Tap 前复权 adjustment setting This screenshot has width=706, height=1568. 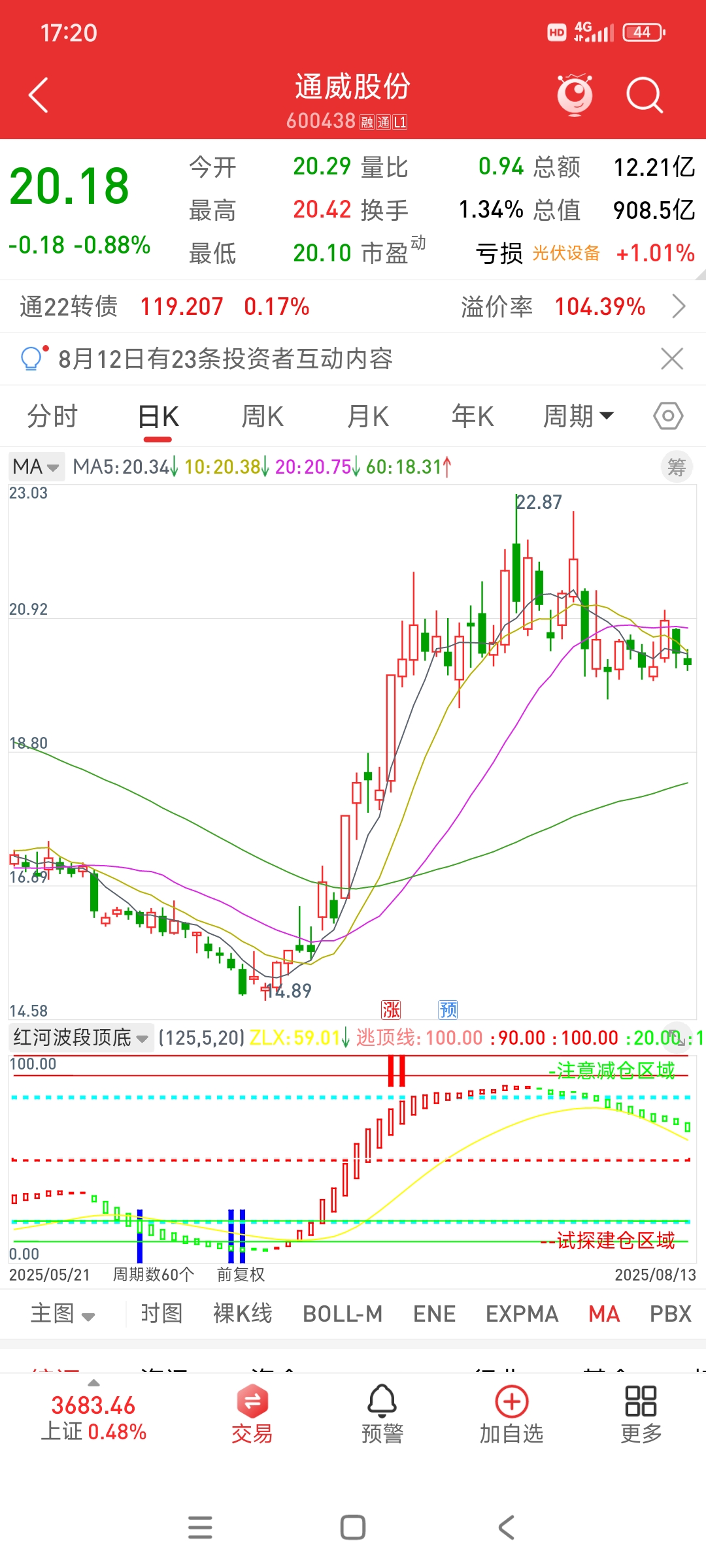click(241, 1275)
